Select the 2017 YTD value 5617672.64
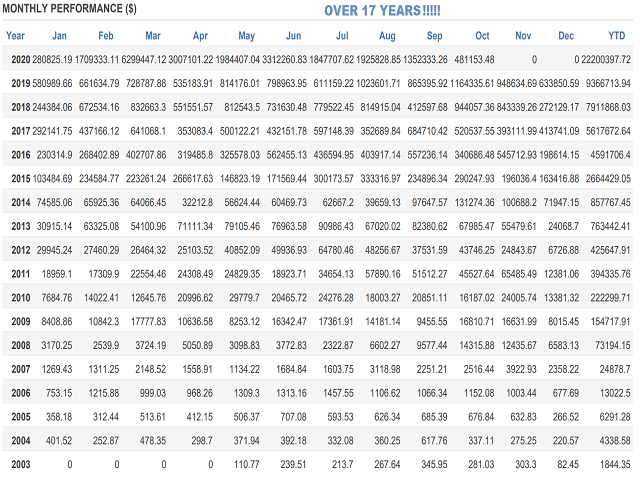 608,131
